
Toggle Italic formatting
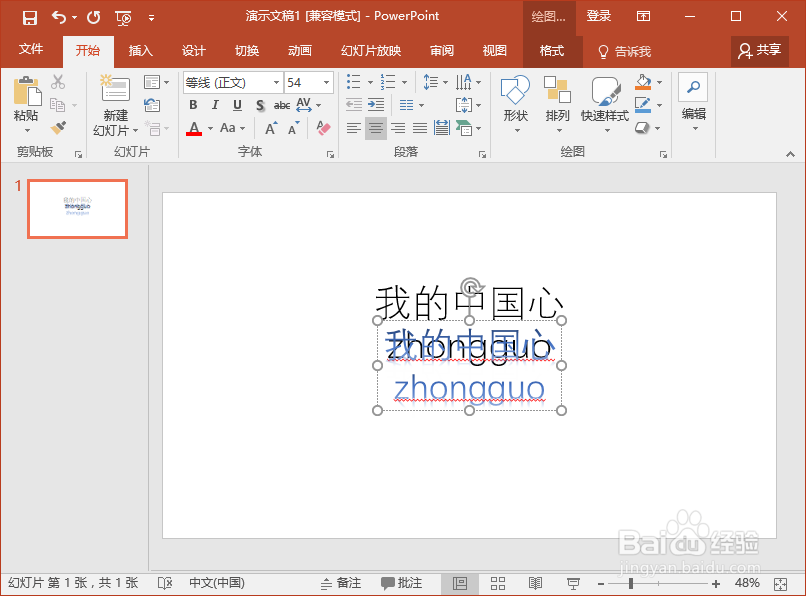tap(215, 105)
